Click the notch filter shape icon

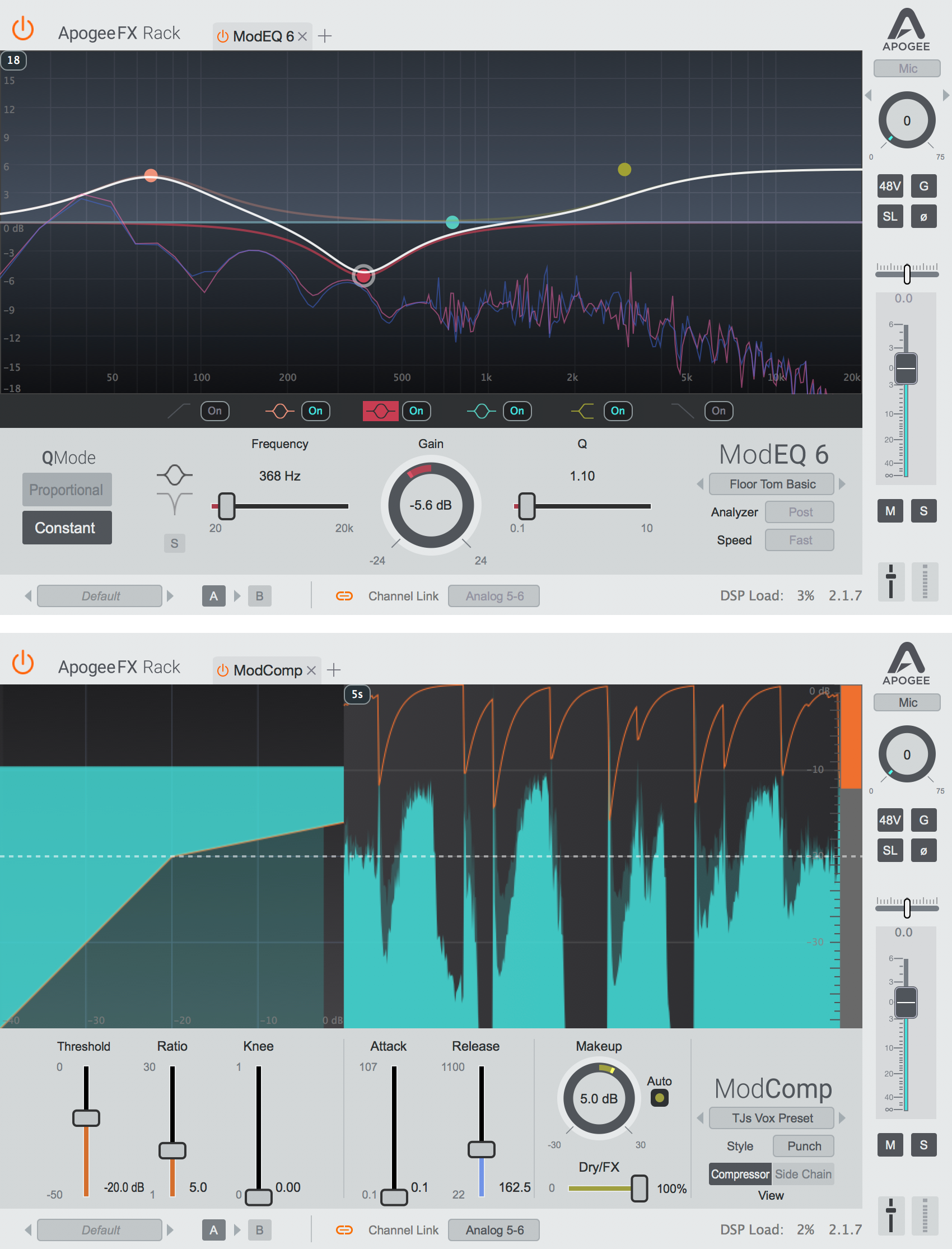pos(175,502)
